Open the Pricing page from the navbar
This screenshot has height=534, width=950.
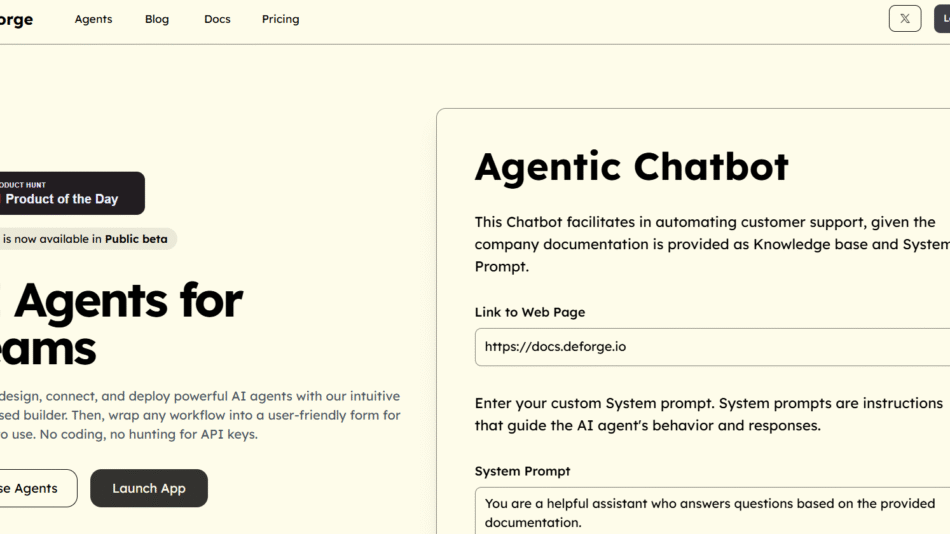click(280, 19)
